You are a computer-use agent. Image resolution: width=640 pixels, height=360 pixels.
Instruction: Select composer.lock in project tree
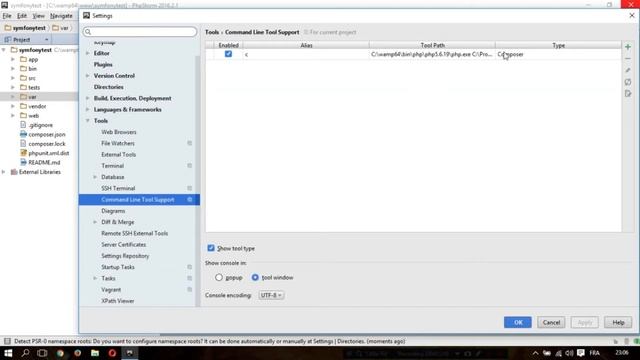tap(47, 144)
